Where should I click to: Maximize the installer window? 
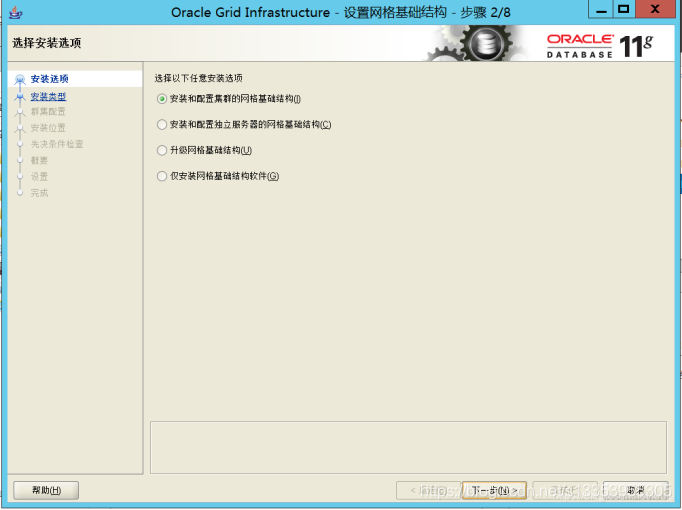624,10
